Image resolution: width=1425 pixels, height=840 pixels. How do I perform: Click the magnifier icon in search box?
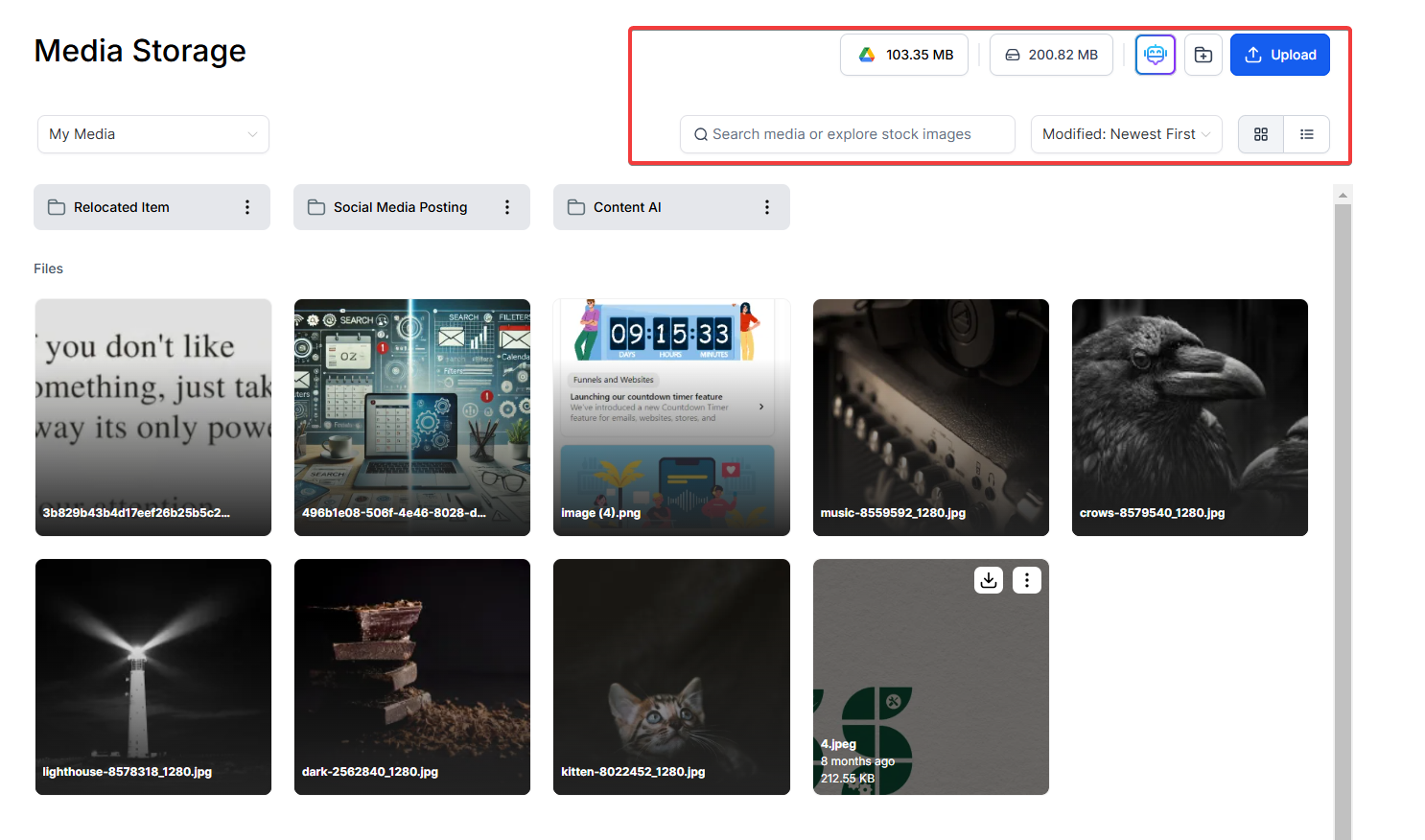pos(701,134)
